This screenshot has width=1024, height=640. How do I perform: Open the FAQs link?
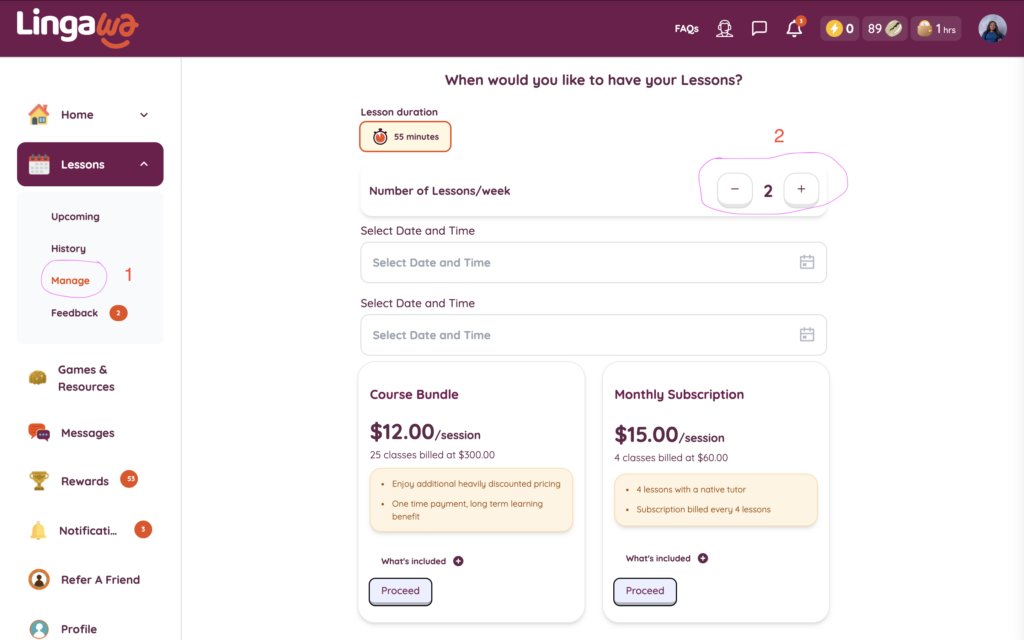click(686, 29)
